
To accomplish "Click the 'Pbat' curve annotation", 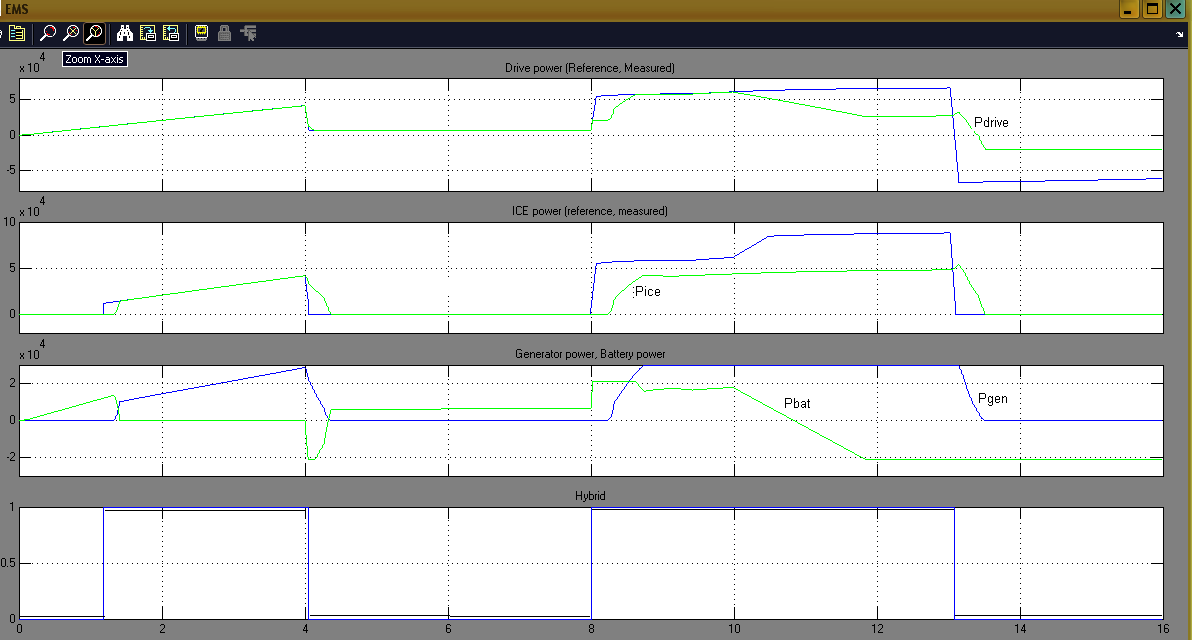I will (x=797, y=404).
